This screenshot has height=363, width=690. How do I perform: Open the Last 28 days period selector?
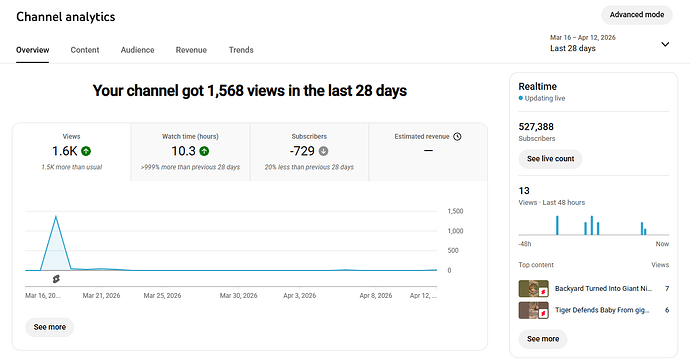pos(609,43)
